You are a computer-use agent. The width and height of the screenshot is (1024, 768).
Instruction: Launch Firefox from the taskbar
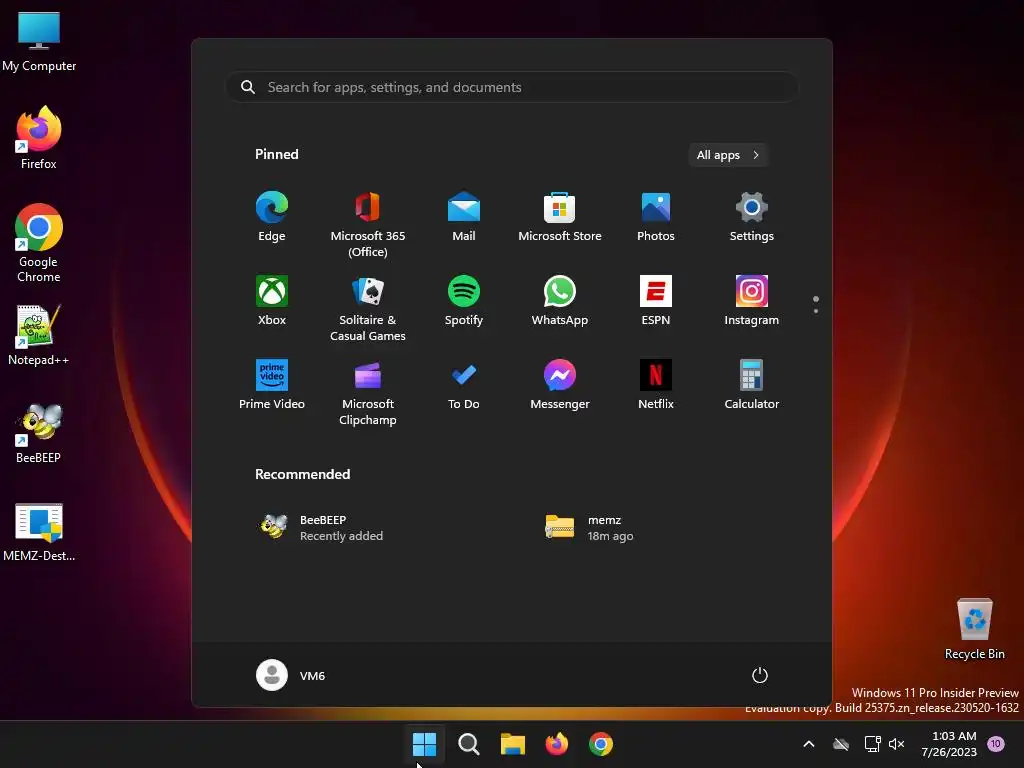coord(556,744)
